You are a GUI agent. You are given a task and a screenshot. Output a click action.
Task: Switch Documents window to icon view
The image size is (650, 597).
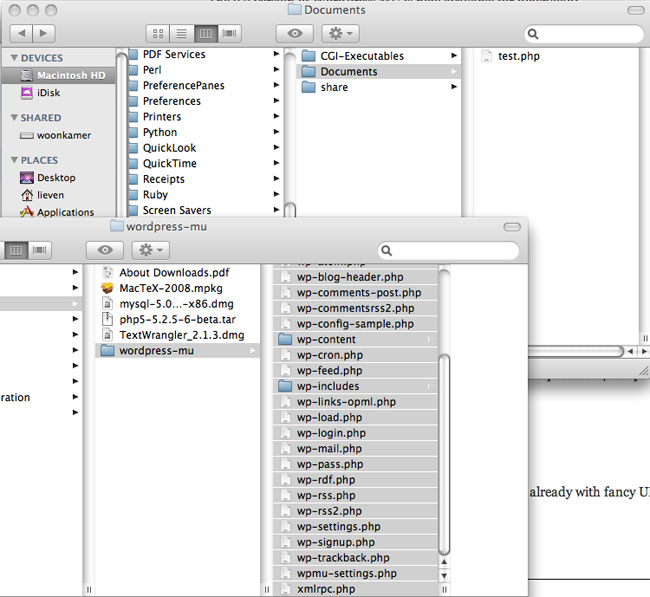pos(158,33)
